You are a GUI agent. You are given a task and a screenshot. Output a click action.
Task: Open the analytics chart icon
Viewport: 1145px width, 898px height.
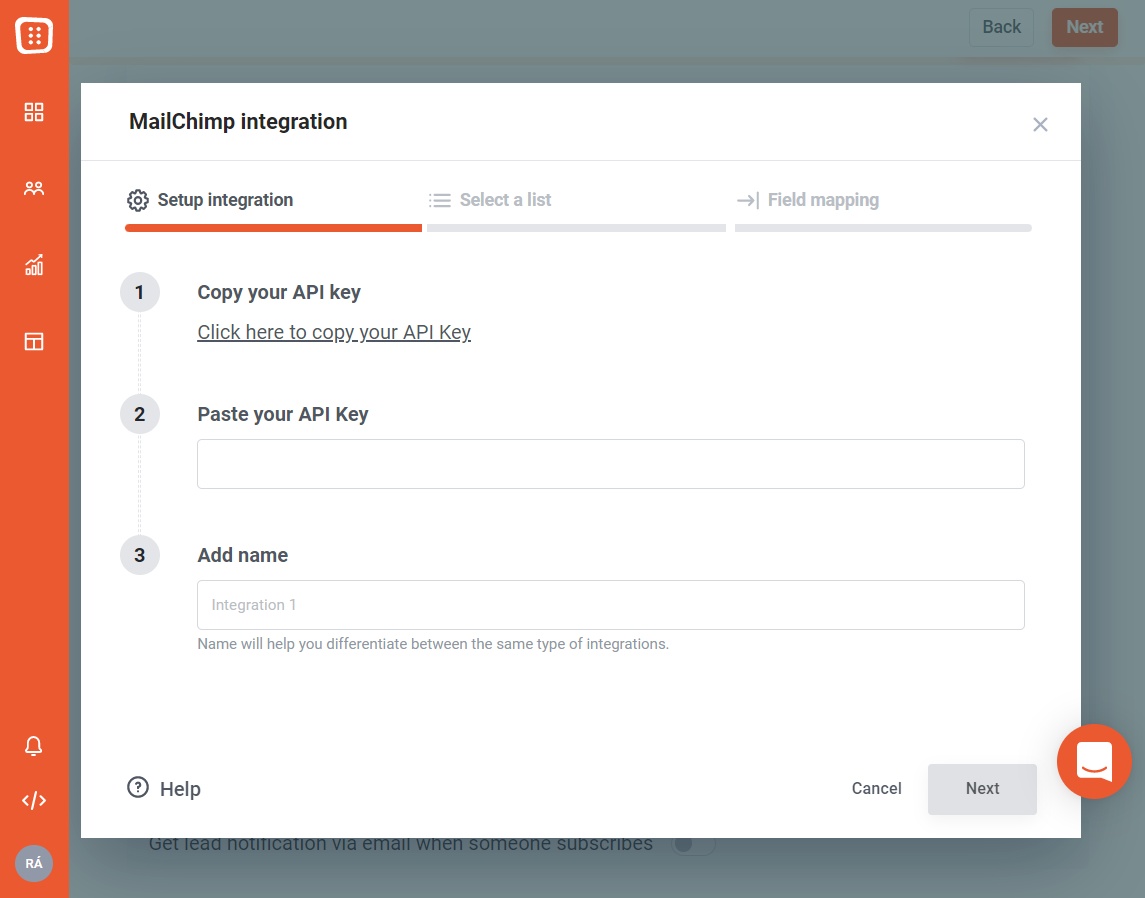point(34,265)
